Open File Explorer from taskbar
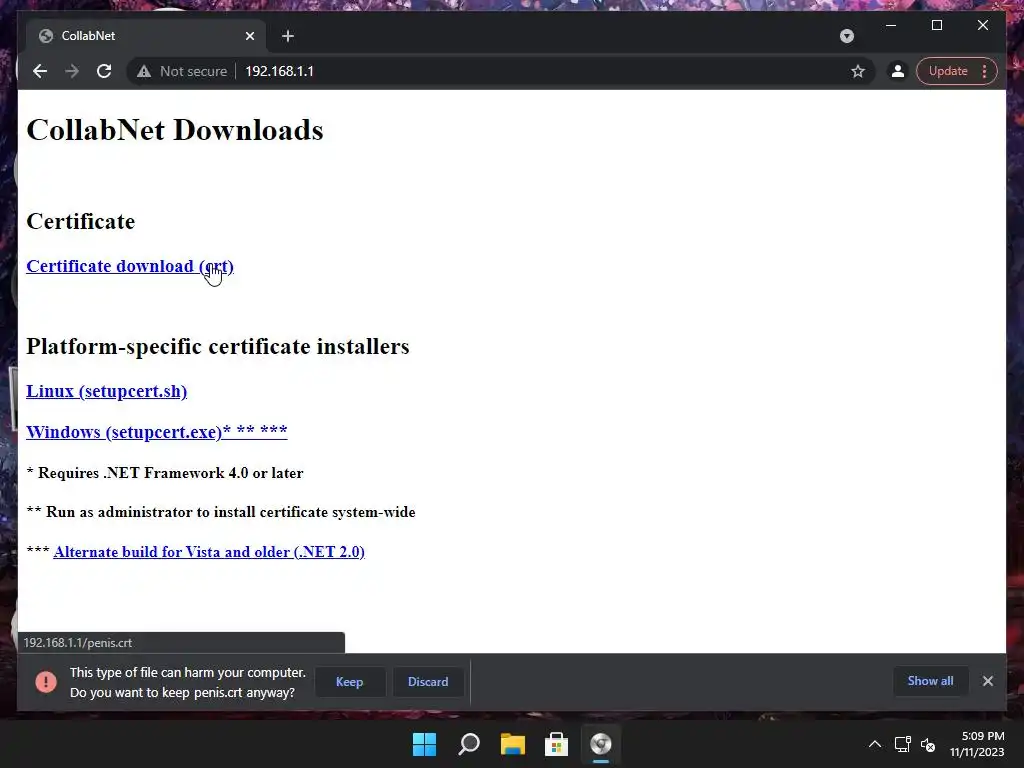The height and width of the screenshot is (768, 1024). click(513, 744)
